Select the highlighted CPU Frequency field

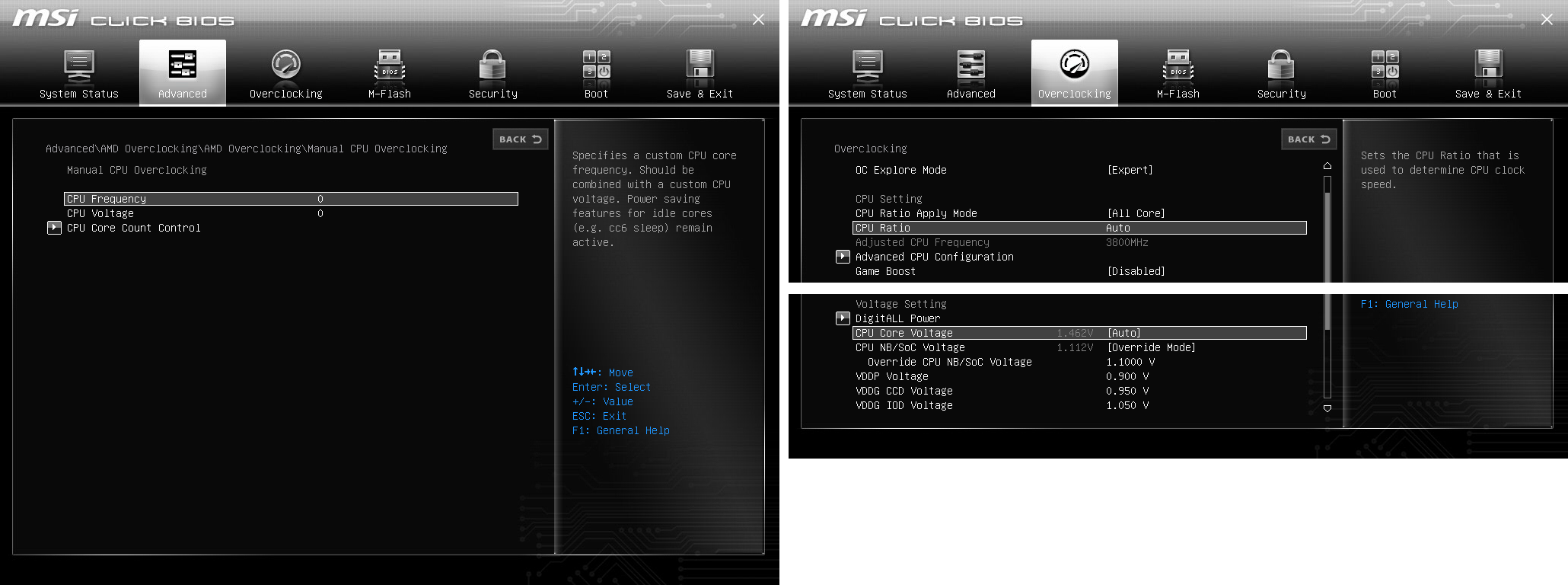tap(291, 199)
